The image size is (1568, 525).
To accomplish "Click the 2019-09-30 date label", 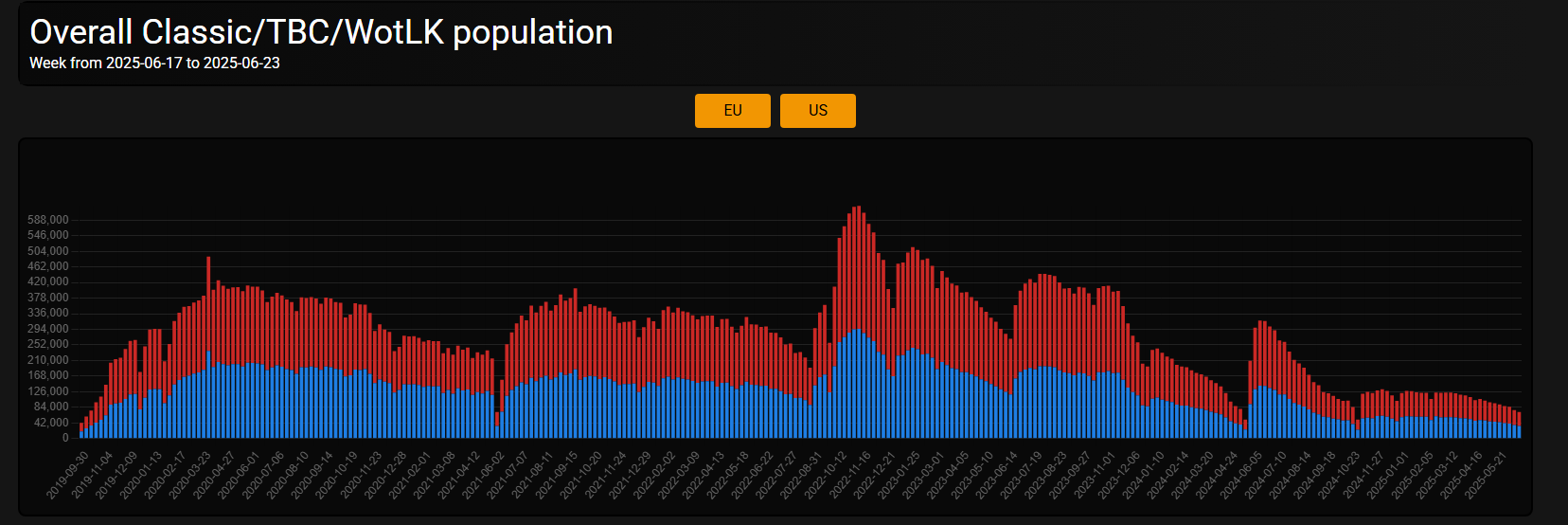I will pyautogui.click(x=67, y=475).
